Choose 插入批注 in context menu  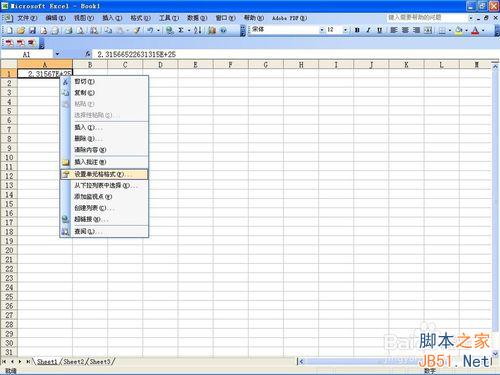click(x=104, y=162)
